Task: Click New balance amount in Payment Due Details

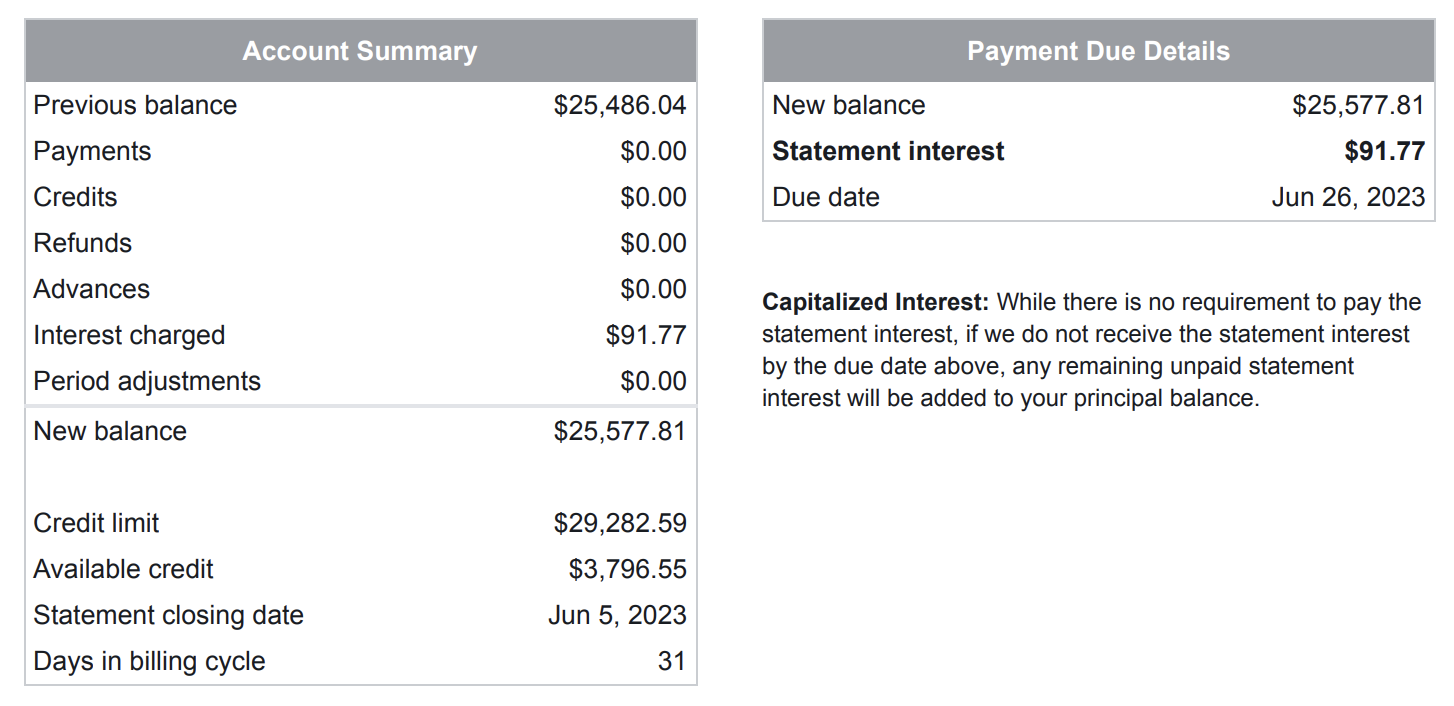Action: 1358,105
